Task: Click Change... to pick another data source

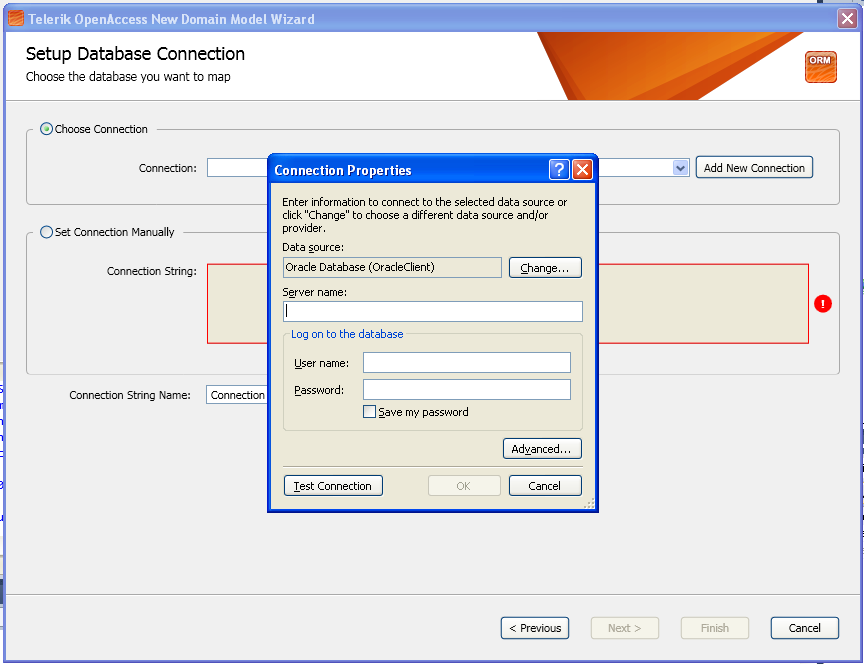Action: click(545, 268)
